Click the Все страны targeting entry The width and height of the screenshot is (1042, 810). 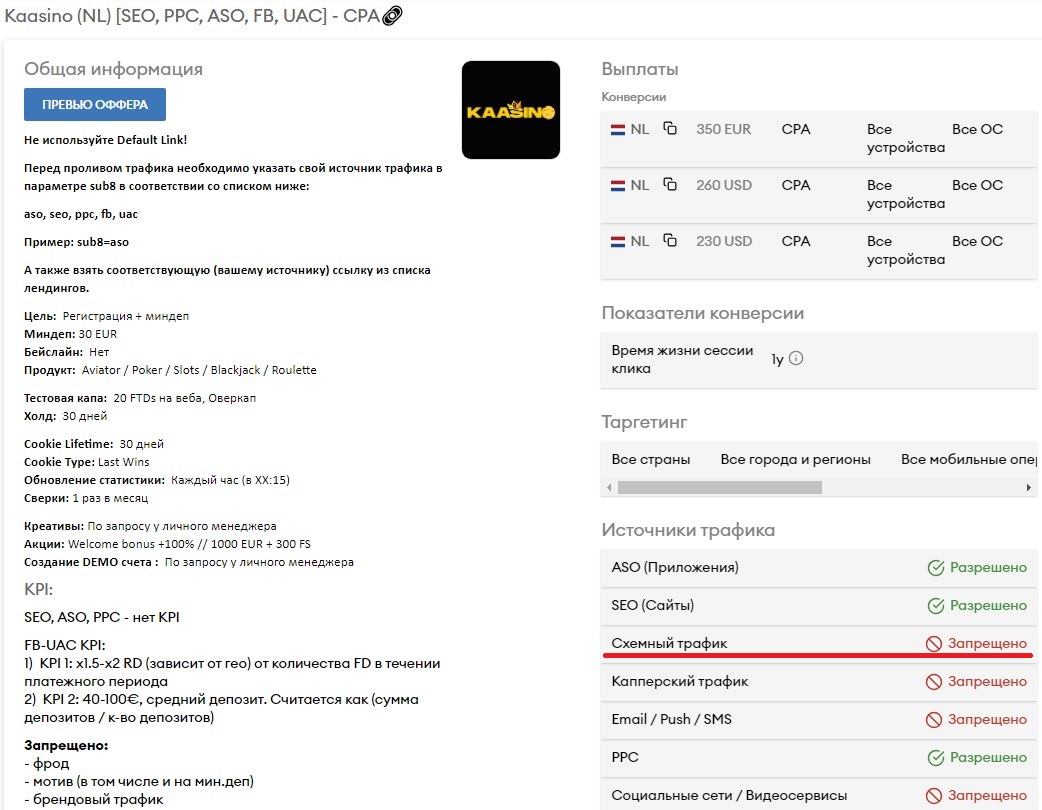[651, 459]
